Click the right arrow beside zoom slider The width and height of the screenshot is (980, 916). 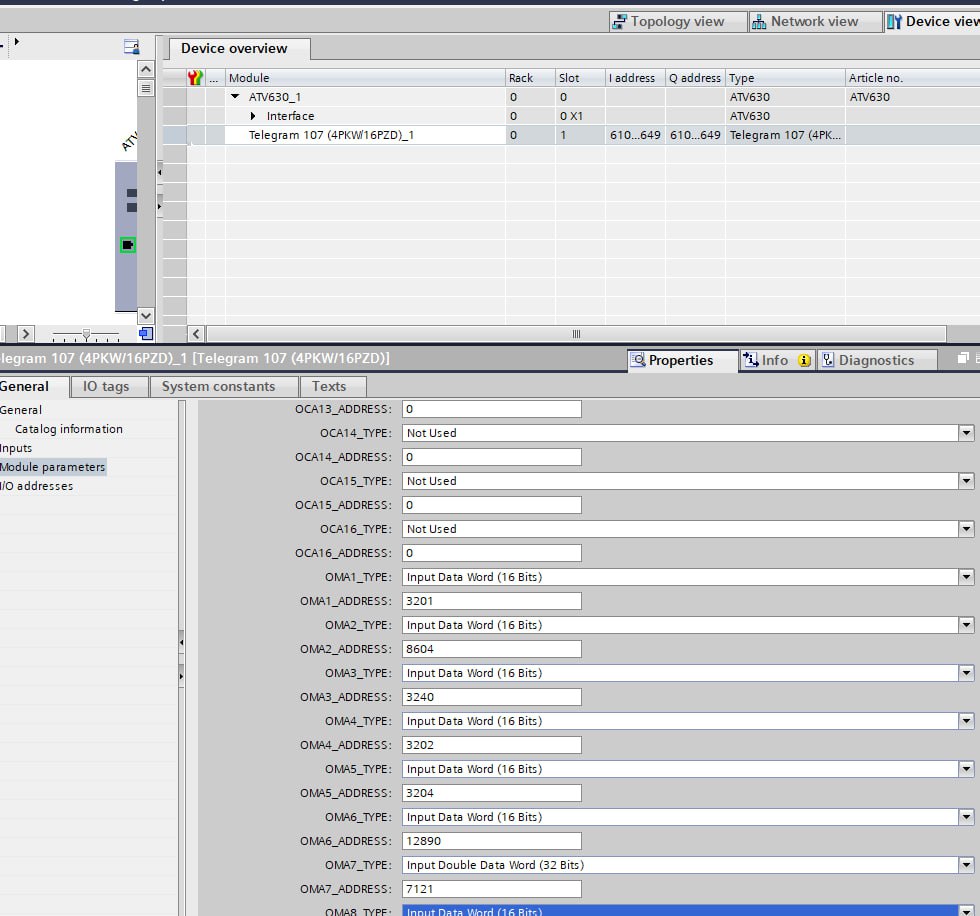(26, 334)
